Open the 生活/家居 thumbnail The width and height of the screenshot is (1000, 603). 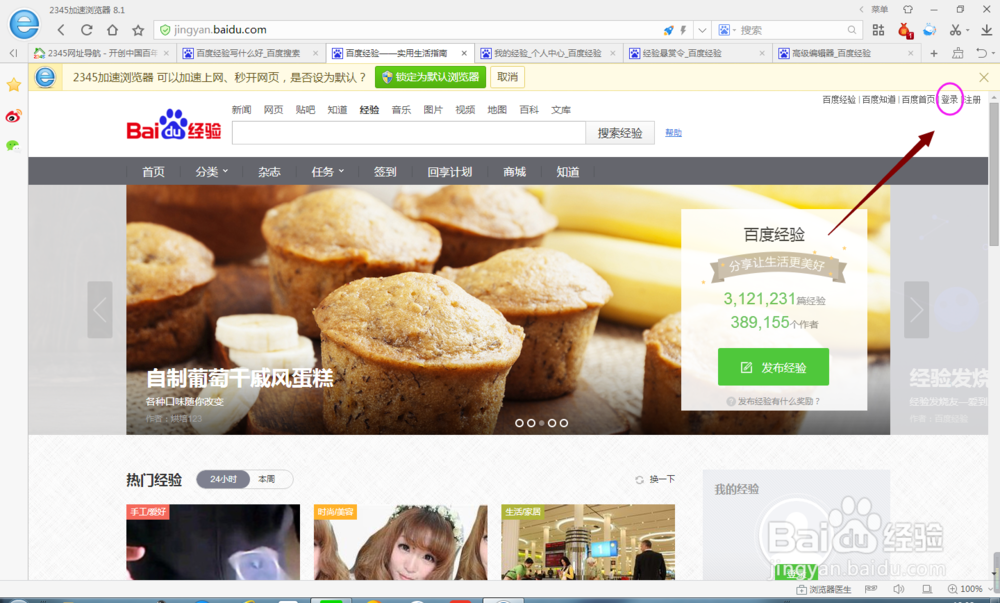588,542
